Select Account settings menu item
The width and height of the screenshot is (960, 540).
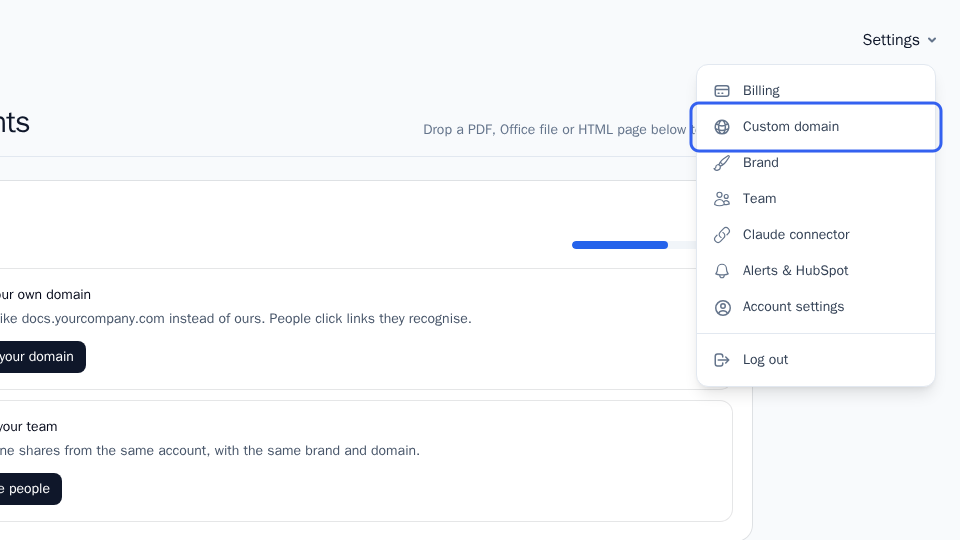click(x=816, y=307)
